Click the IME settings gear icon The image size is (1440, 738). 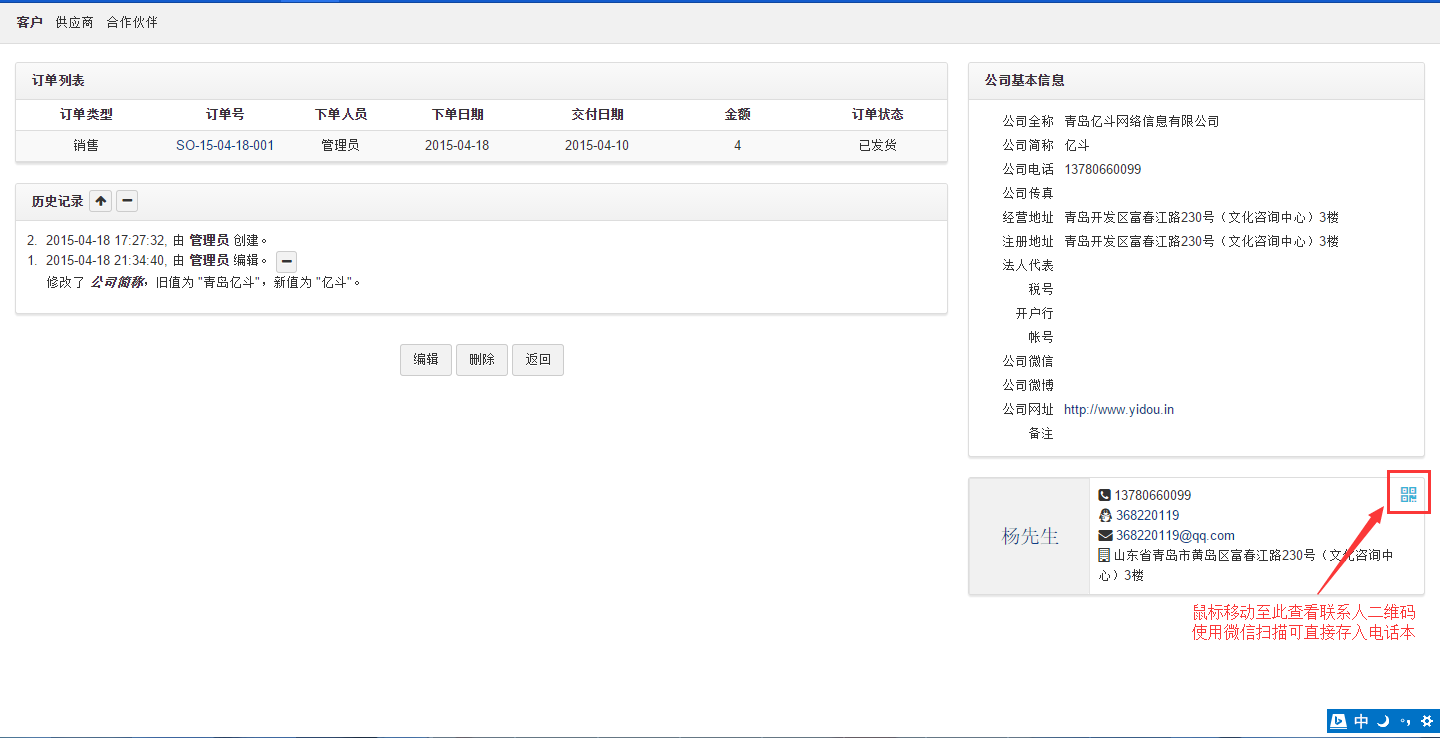pos(1426,721)
